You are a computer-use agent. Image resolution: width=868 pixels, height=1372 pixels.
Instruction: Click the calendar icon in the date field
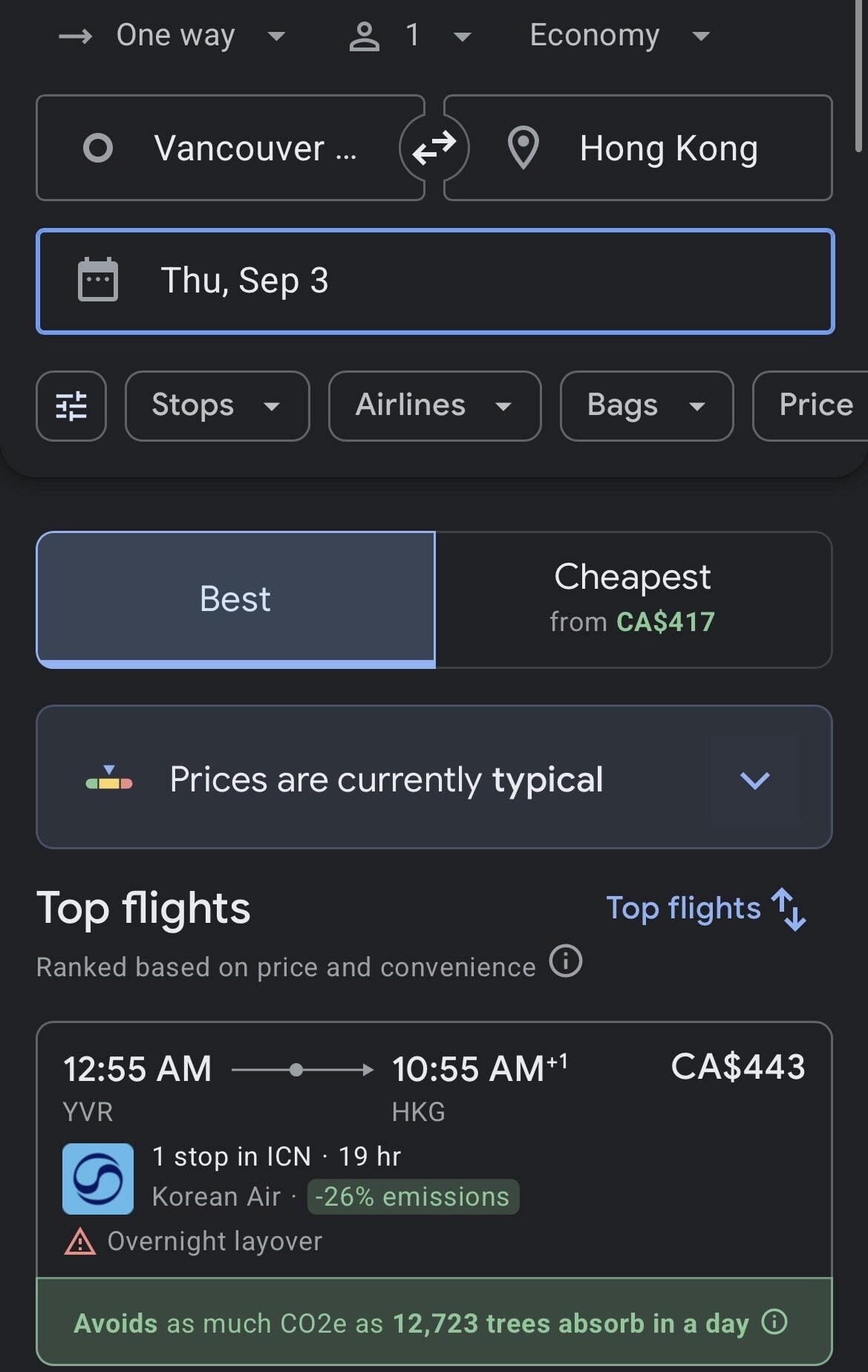point(98,280)
